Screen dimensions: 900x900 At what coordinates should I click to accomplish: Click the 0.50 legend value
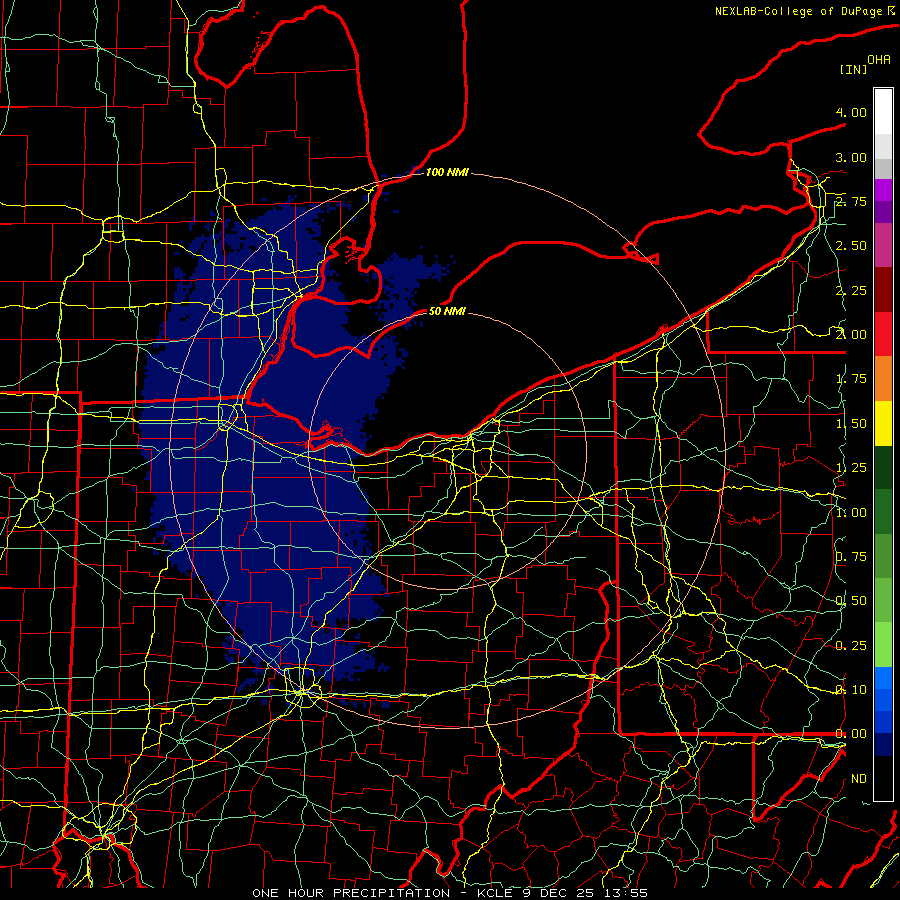coord(851,601)
